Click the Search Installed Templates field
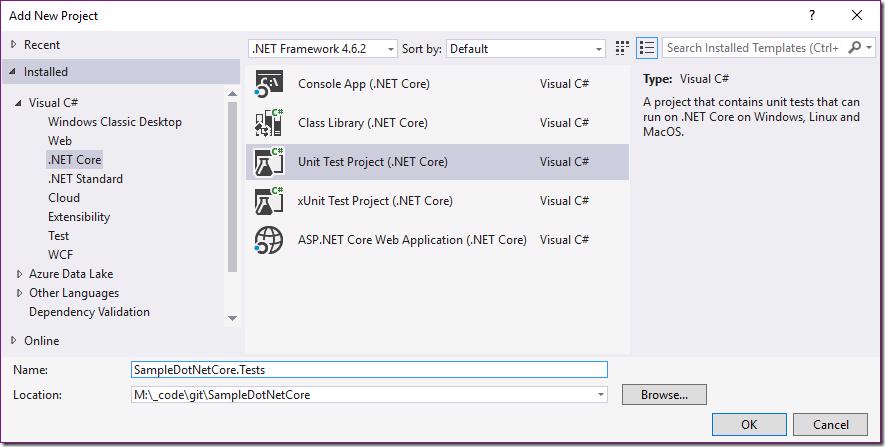 [753, 48]
